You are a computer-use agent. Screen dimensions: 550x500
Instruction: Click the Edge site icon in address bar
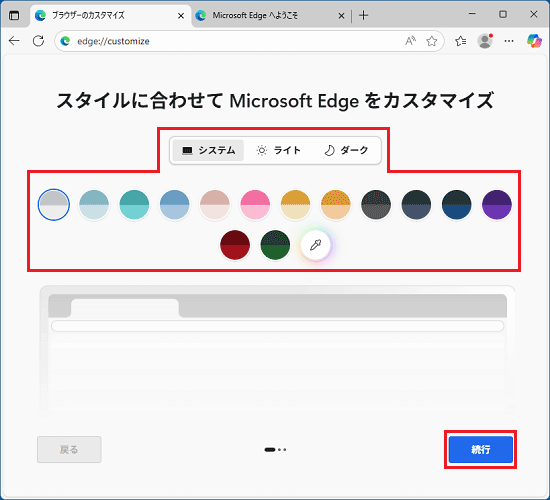coord(65,41)
